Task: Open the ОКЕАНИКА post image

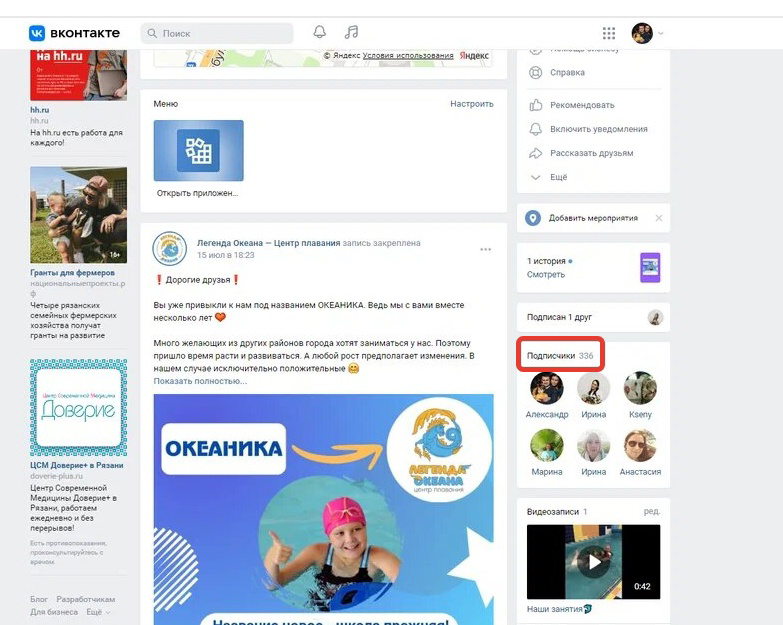Action: [x=324, y=509]
